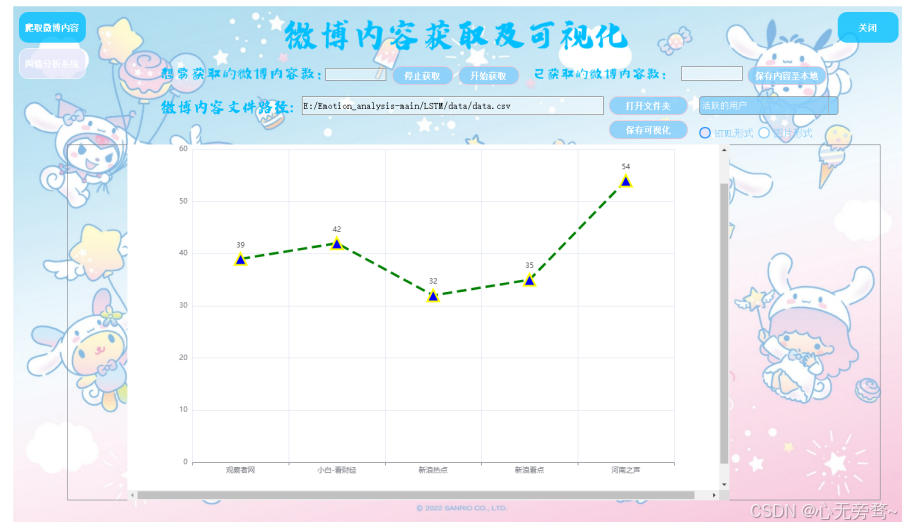Click the data value label 54
This screenshot has width=902, height=527.
(x=626, y=166)
